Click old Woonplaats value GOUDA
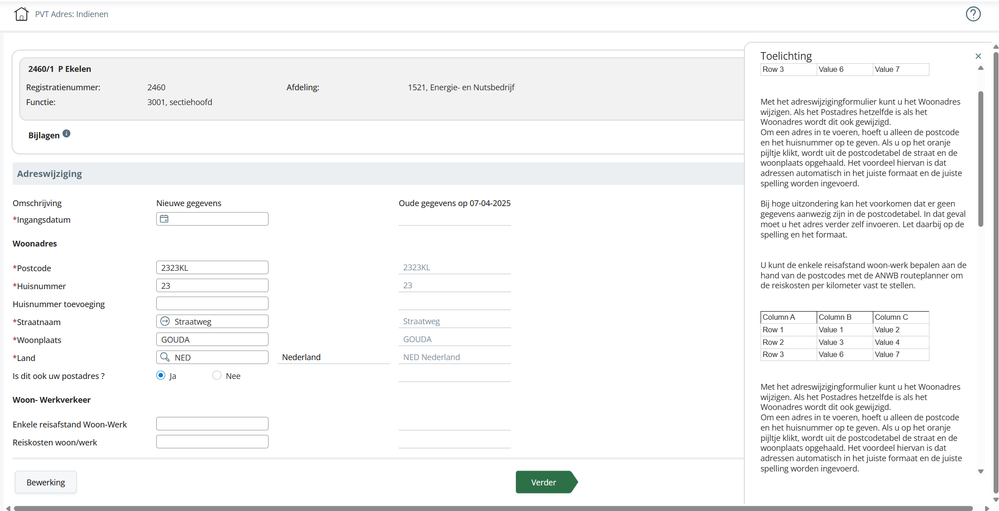Viewport: 999px width, 511px height. 417,340
